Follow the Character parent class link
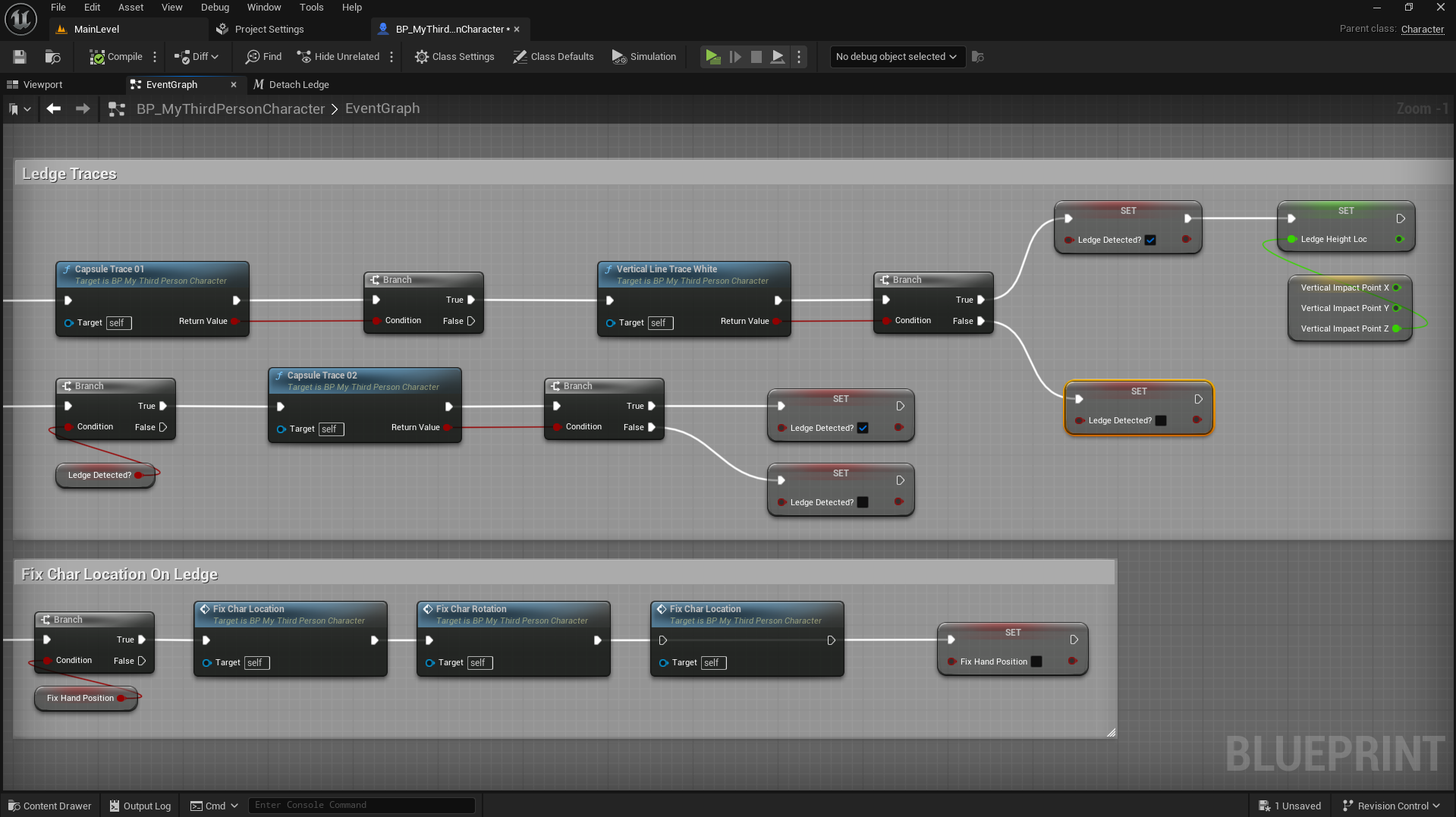 coord(1422,29)
